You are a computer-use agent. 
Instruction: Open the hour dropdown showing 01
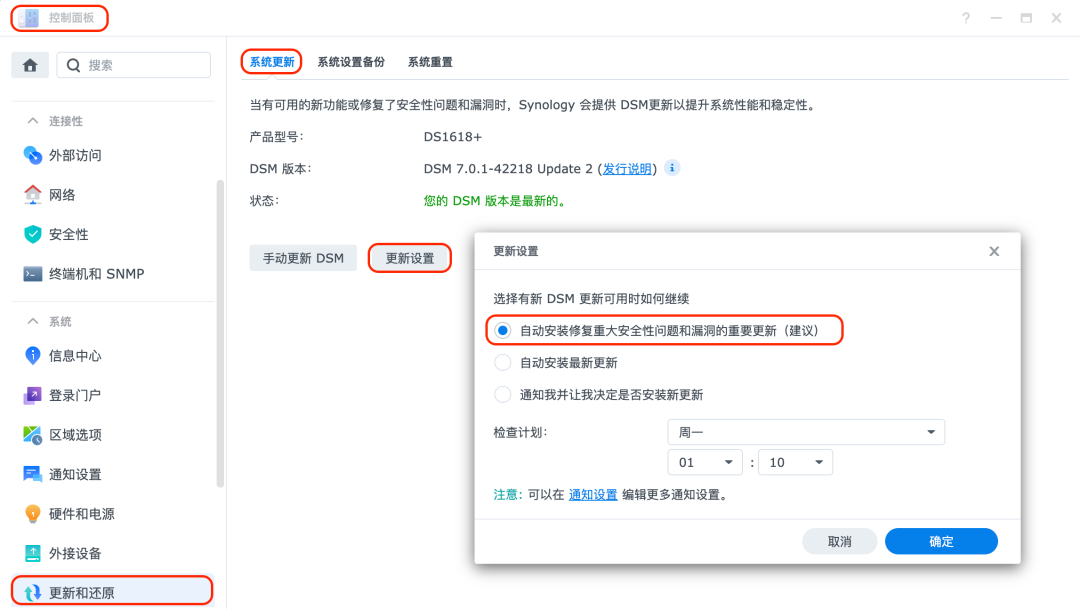[x=705, y=462]
